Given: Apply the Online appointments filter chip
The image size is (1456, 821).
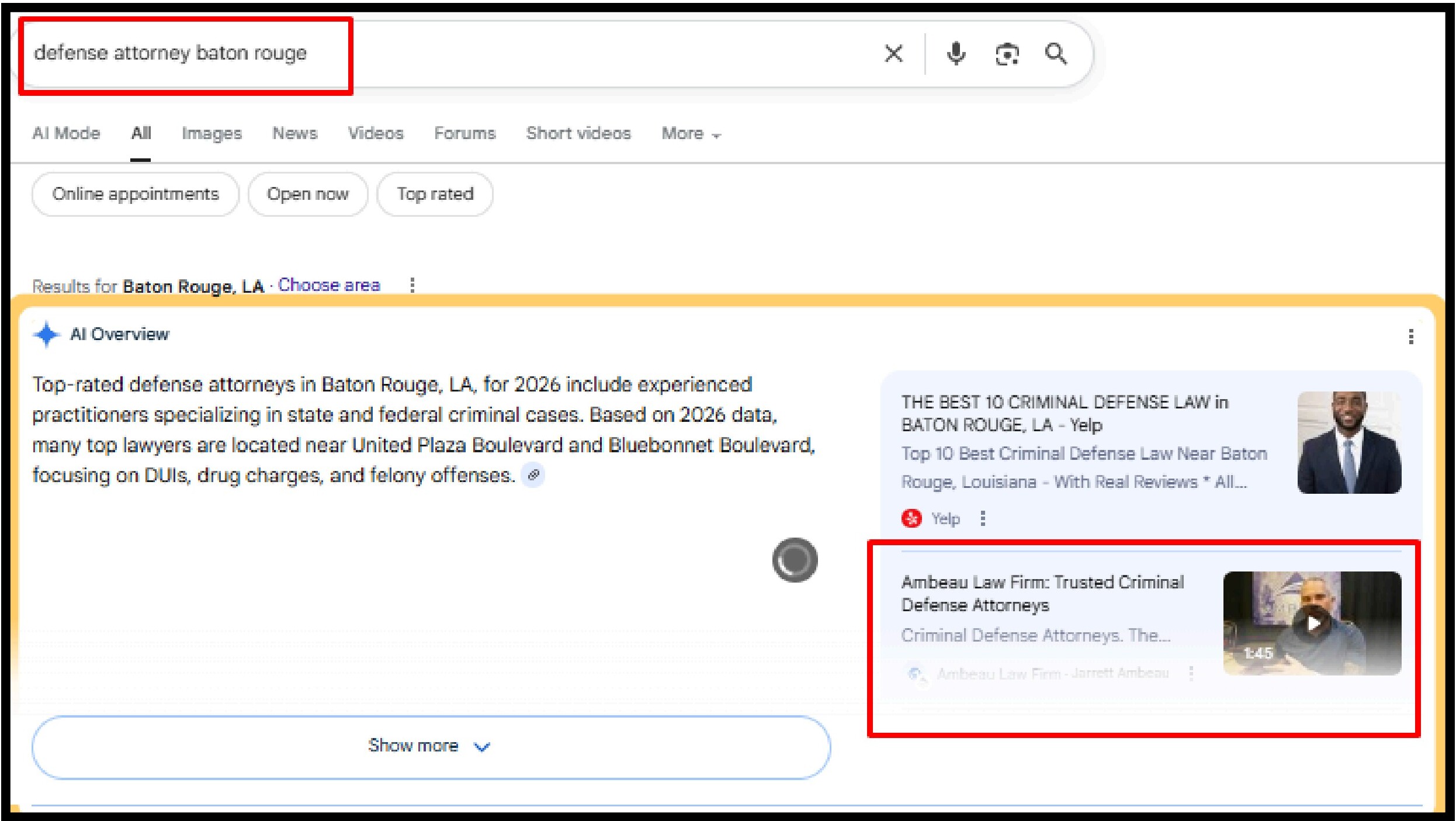Looking at the screenshot, I should pyautogui.click(x=136, y=194).
